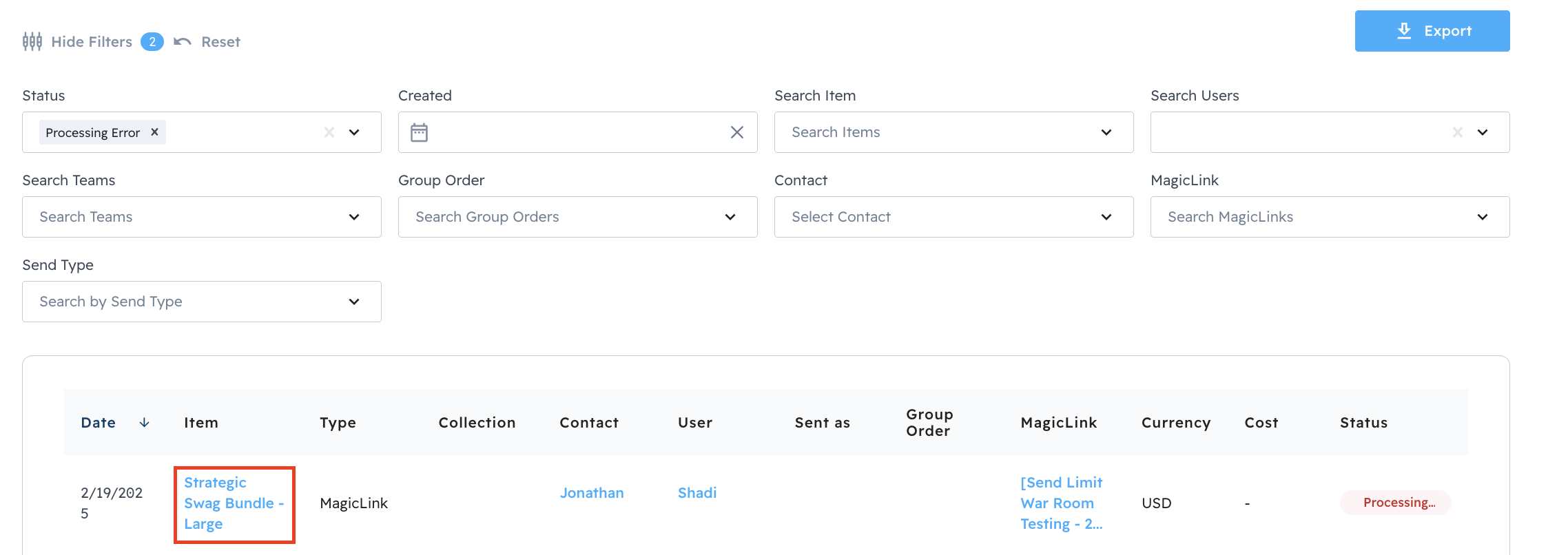Clear the Search Users selection

[x=1457, y=132]
